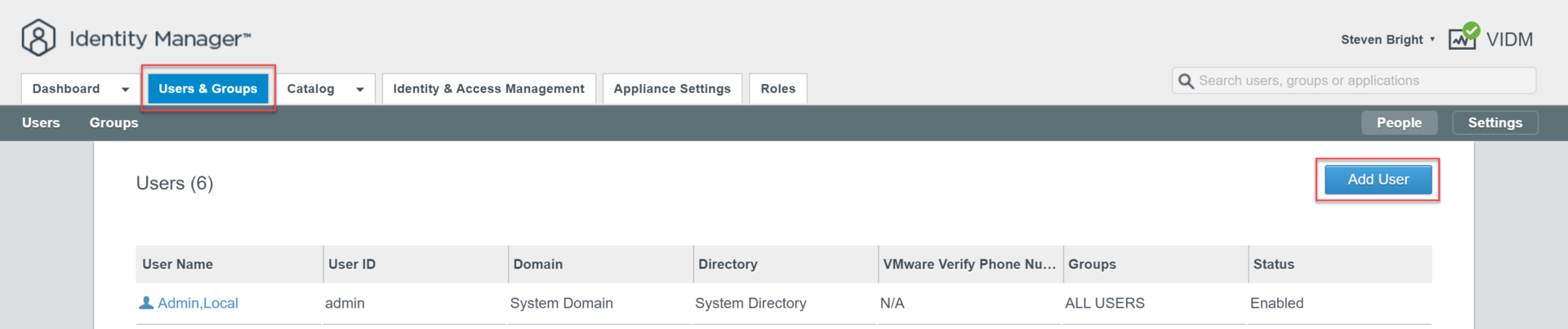Viewport: 1568px width, 329px height.
Task: Click the user icon beside Admin,Local
Action: [x=146, y=303]
